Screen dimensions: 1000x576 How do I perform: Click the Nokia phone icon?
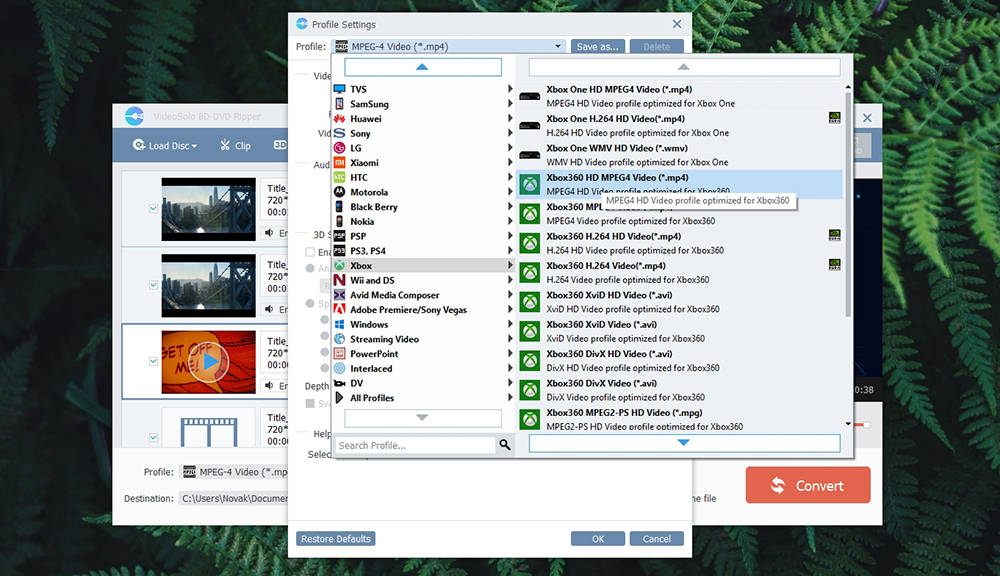pyautogui.click(x=339, y=221)
